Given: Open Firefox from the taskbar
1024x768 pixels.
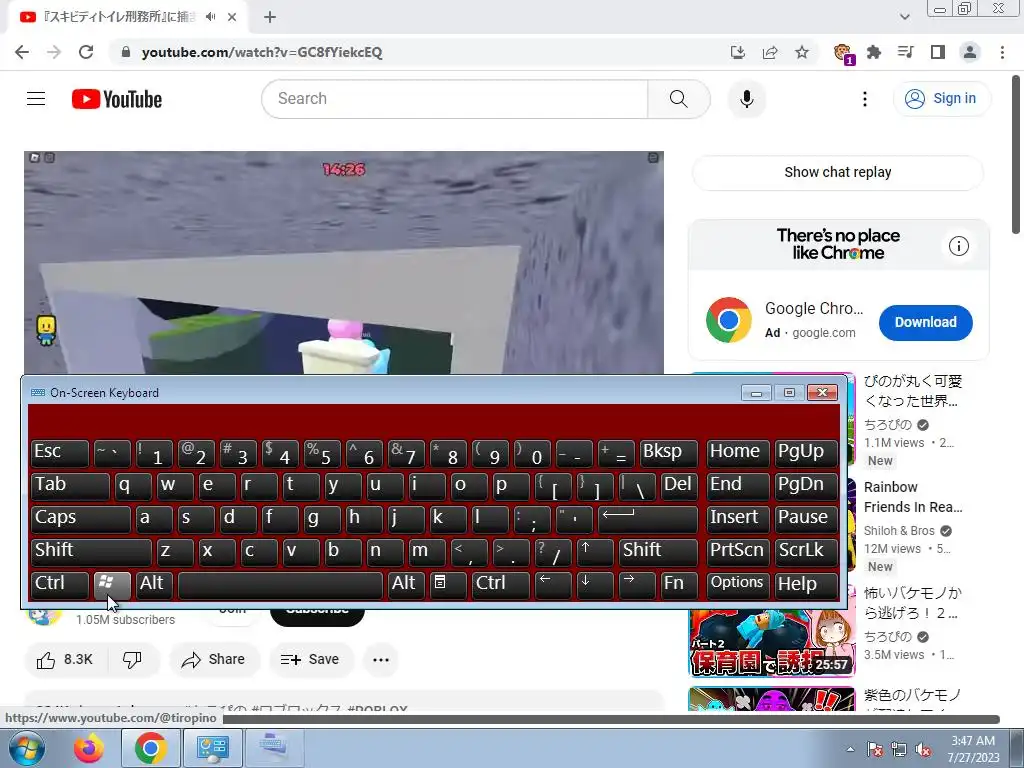Looking at the screenshot, I should (89, 748).
